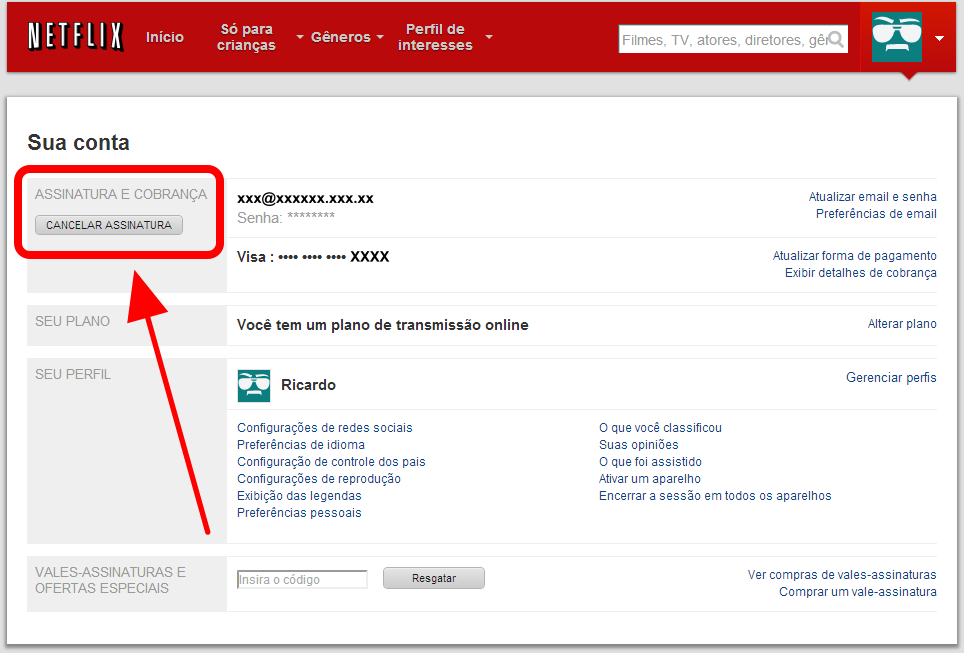The width and height of the screenshot is (964, 653).
Task: Click the Seu Perfil section label
Action: (x=73, y=374)
